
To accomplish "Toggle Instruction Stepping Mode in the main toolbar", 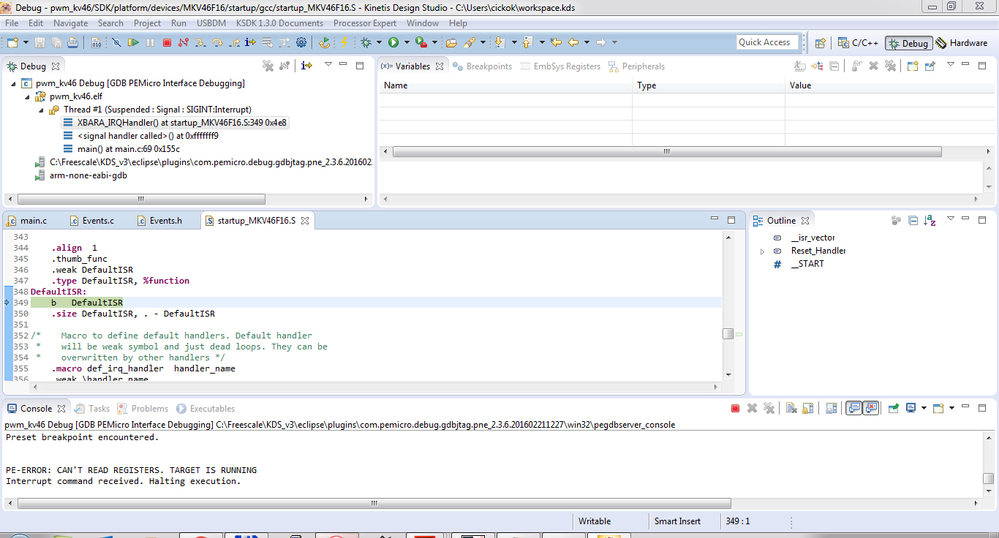I will 250,43.
